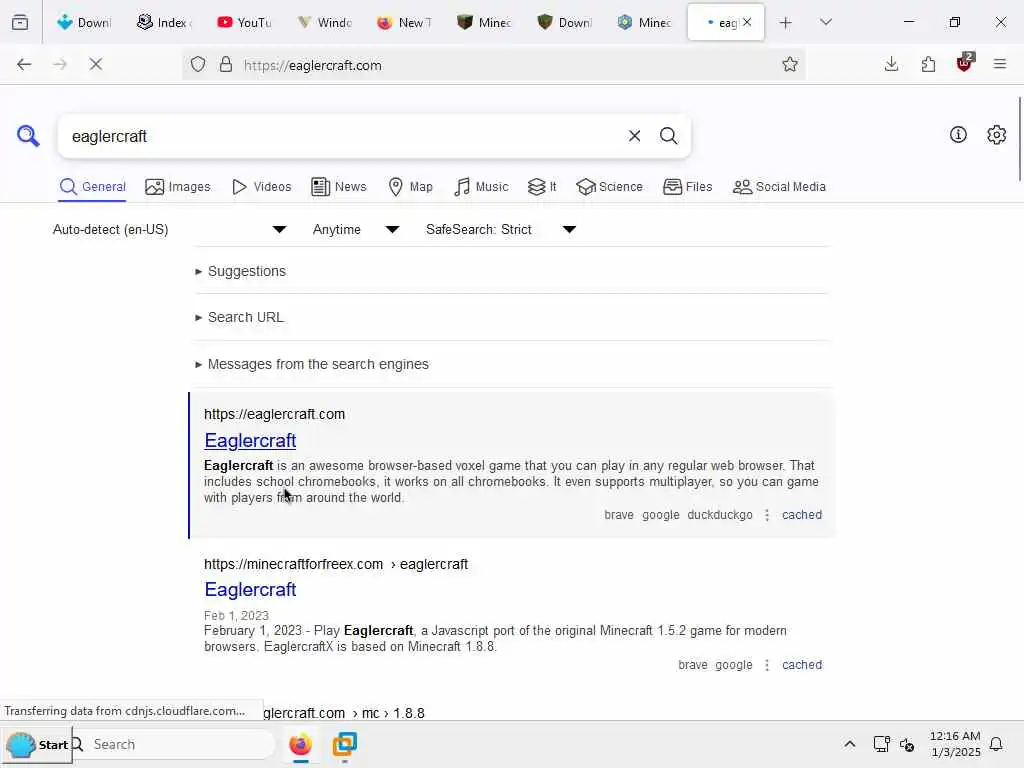Select the News search category
The height and width of the screenshot is (768, 1024).
pyautogui.click(x=339, y=187)
